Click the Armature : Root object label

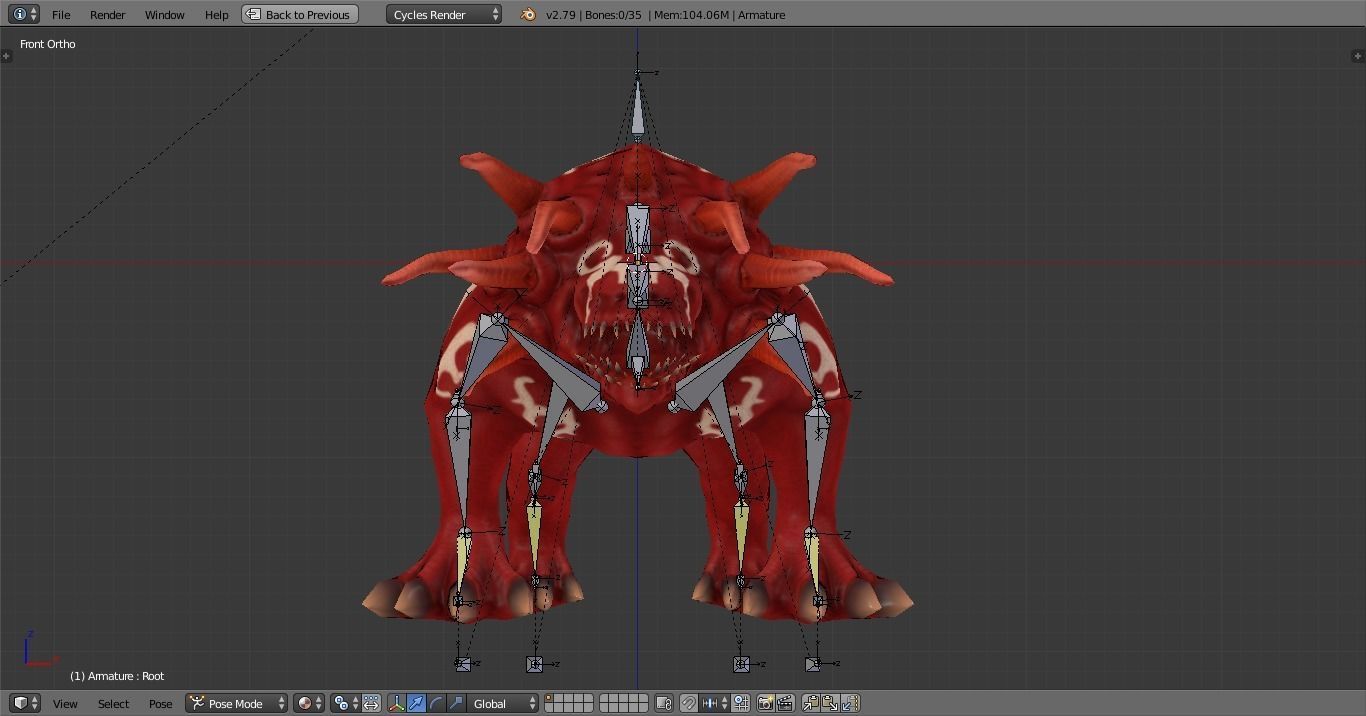(x=117, y=676)
